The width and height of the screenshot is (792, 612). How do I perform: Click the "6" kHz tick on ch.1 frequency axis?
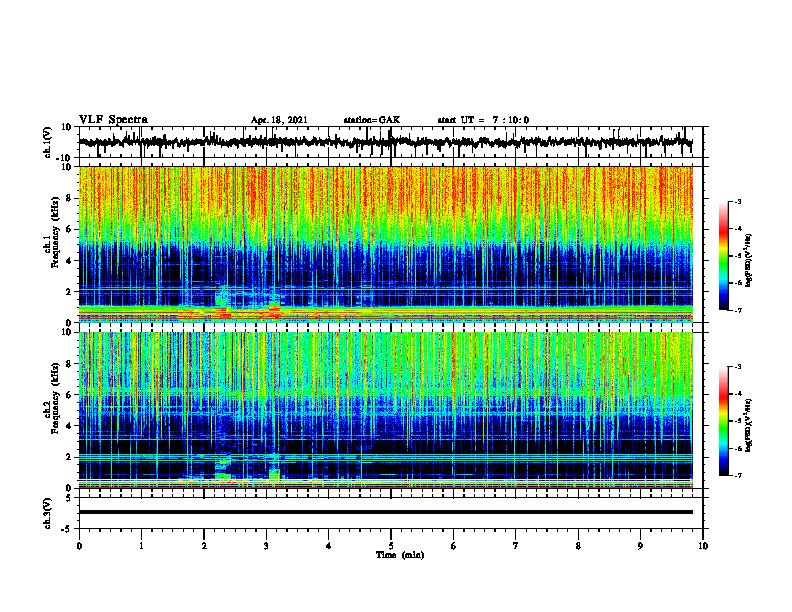click(69, 229)
